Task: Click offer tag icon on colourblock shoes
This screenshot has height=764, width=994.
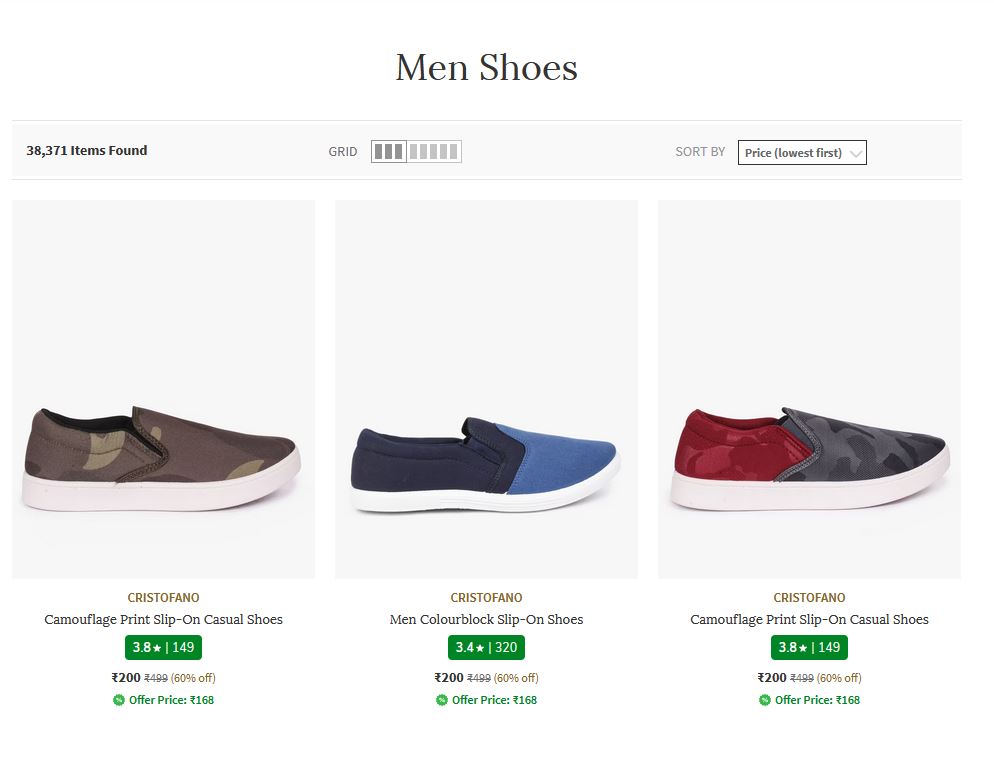Action: [442, 700]
